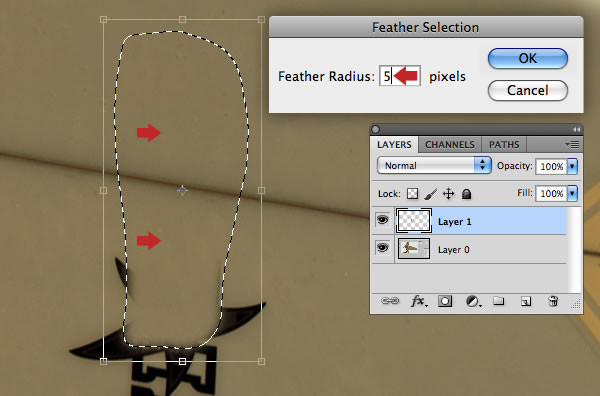Create a new adjustment layer
Screen dimensions: 600x396
pos(473,302)
